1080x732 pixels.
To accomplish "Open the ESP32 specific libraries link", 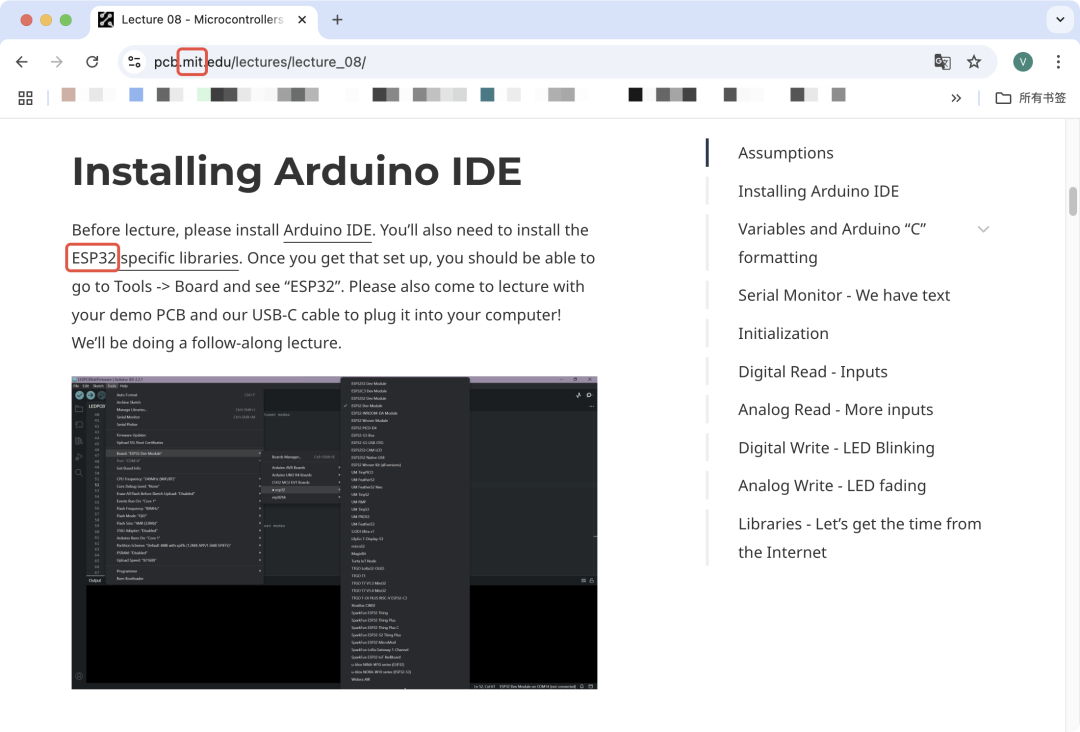I will click(x=155, y=258).
